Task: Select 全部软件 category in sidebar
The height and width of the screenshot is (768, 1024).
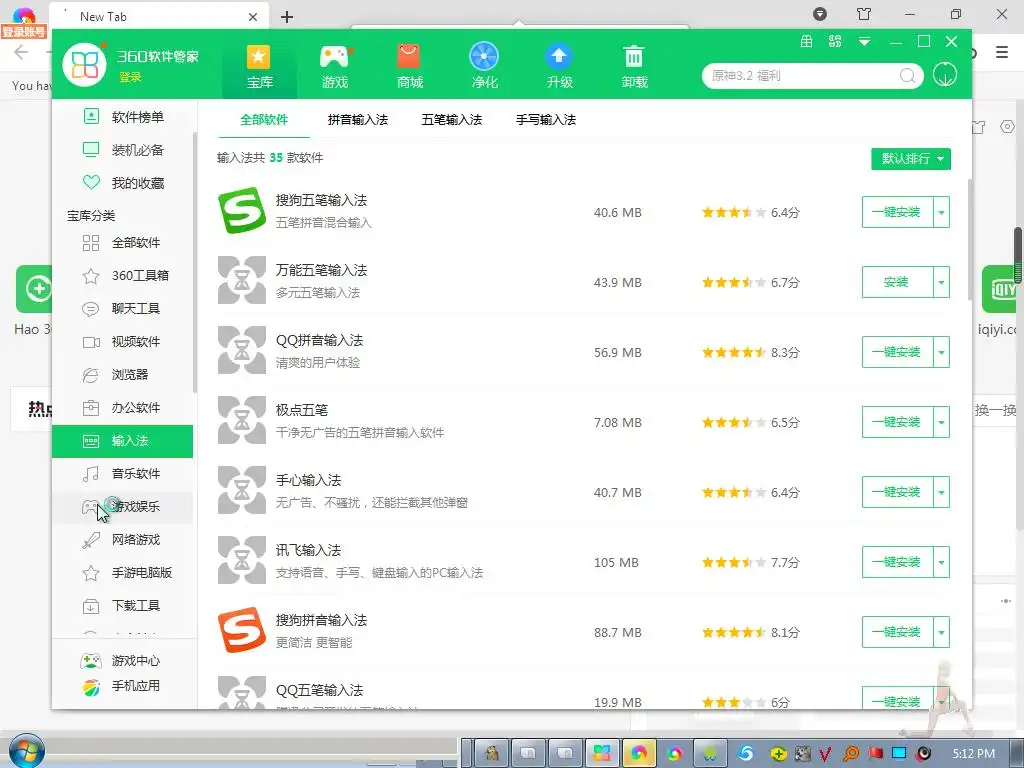Action: (124, 243)
